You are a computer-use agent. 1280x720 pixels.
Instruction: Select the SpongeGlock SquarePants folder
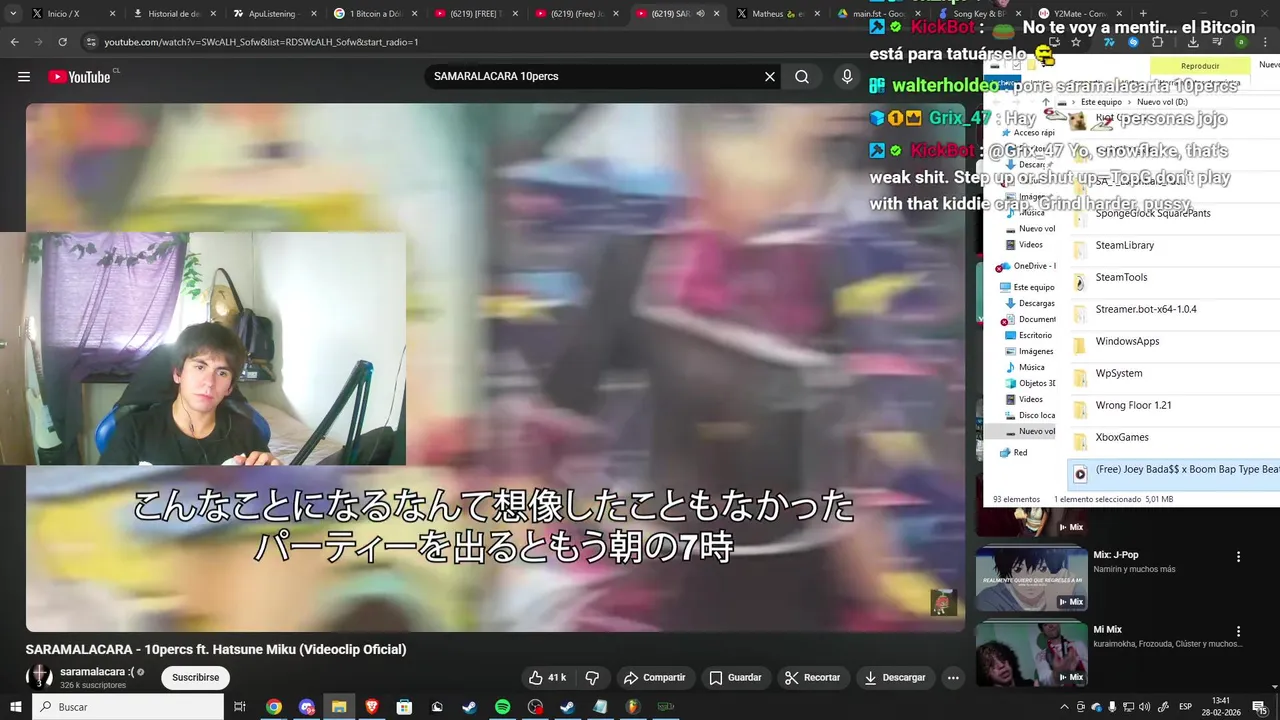(1152, 213)
